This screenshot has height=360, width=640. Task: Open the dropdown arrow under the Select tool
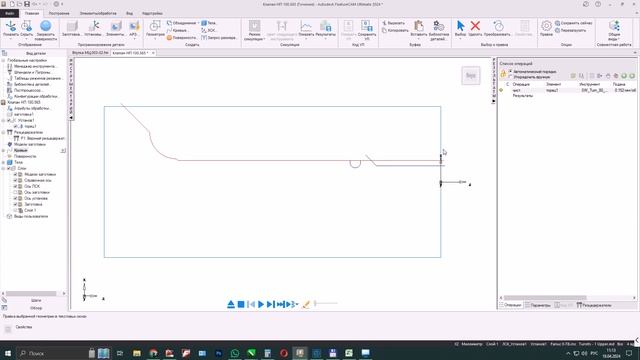460,39
